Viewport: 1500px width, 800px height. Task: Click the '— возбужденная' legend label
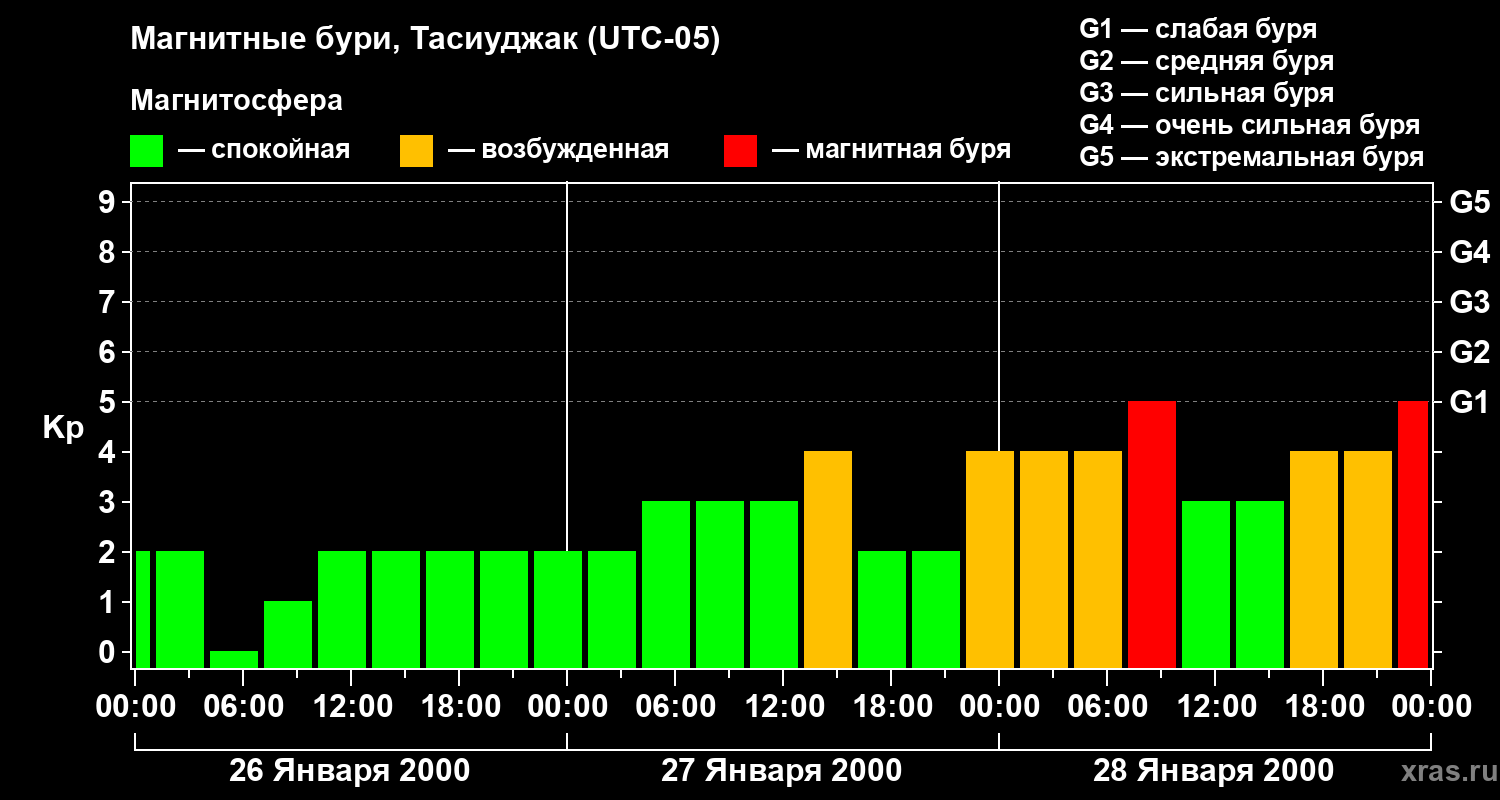[558, 150]
